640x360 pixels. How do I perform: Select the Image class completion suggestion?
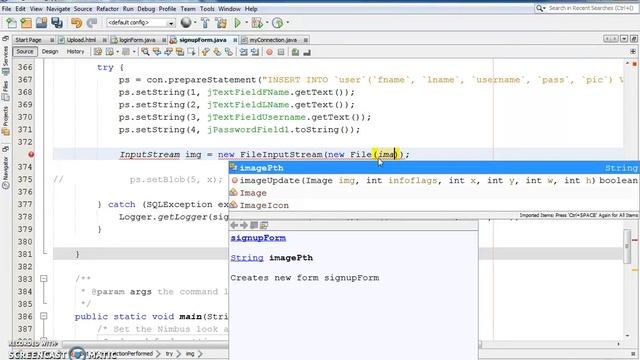click(x=434, y=193)
